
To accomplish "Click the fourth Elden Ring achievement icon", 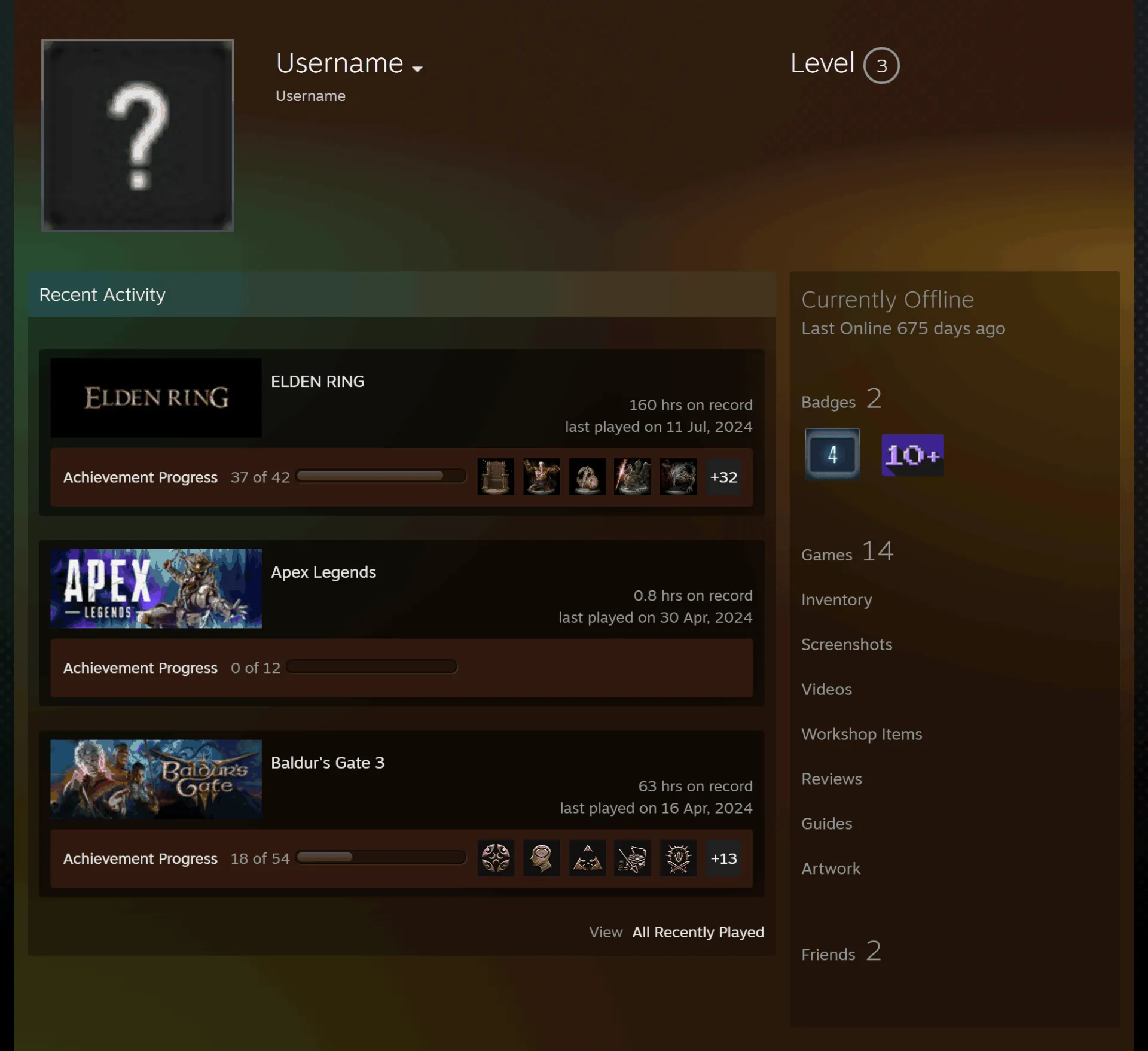I will tap(633, 477).
